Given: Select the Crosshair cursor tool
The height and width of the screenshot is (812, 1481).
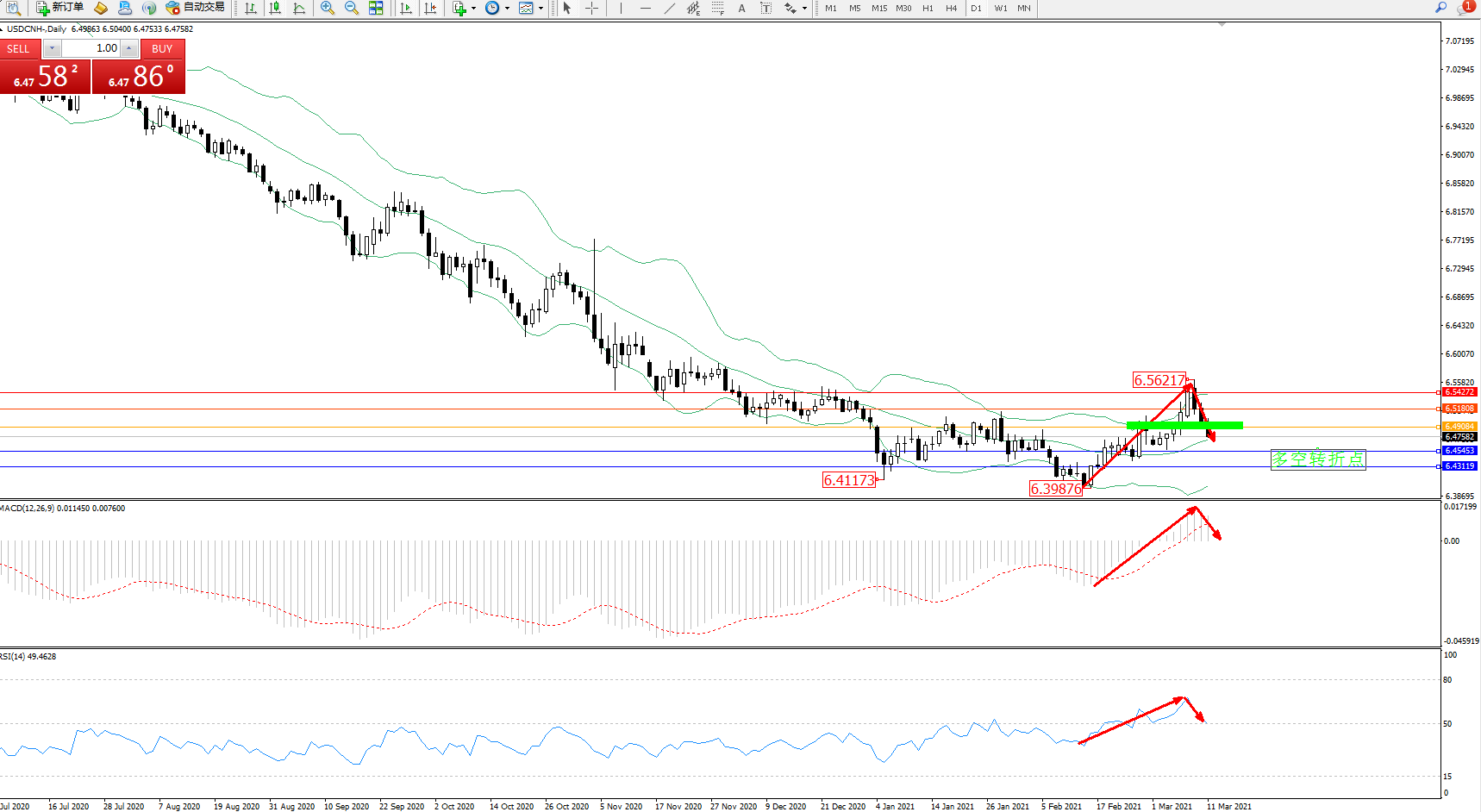Looking at the screenshot, I should (x=592, y=8).
